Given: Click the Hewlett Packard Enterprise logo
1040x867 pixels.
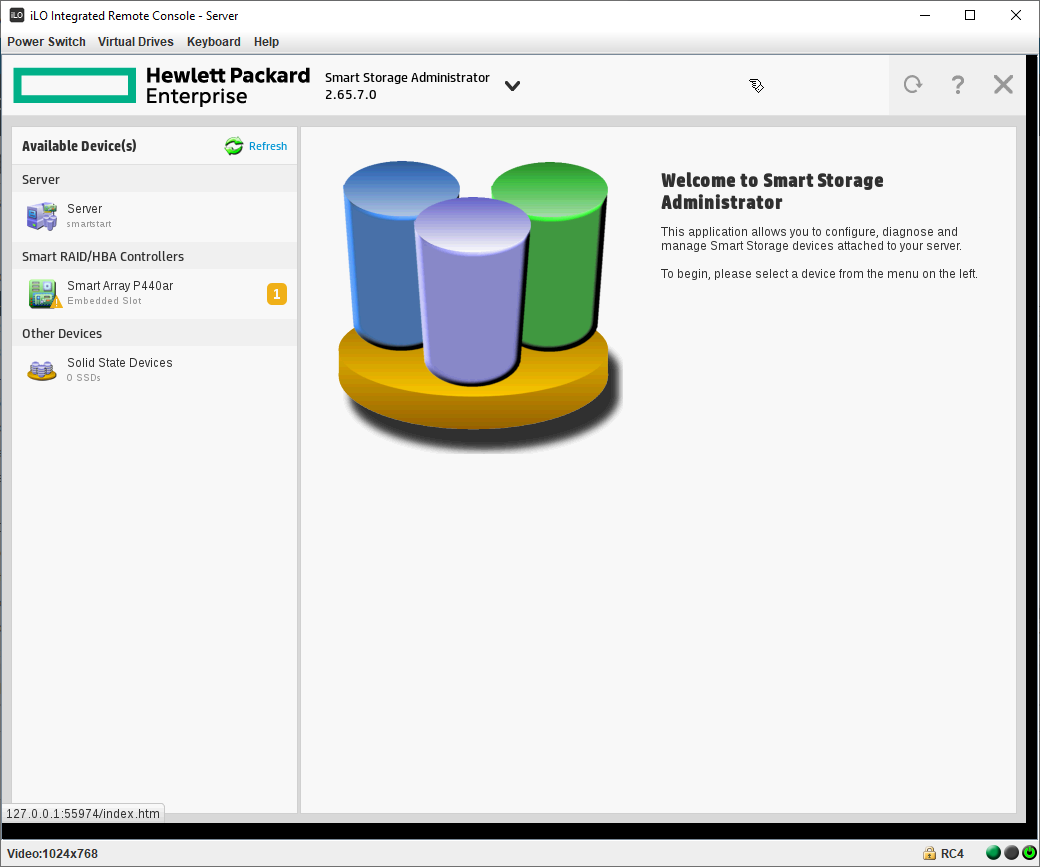Looking at the screenshot, I should click(x=162, y=86).
